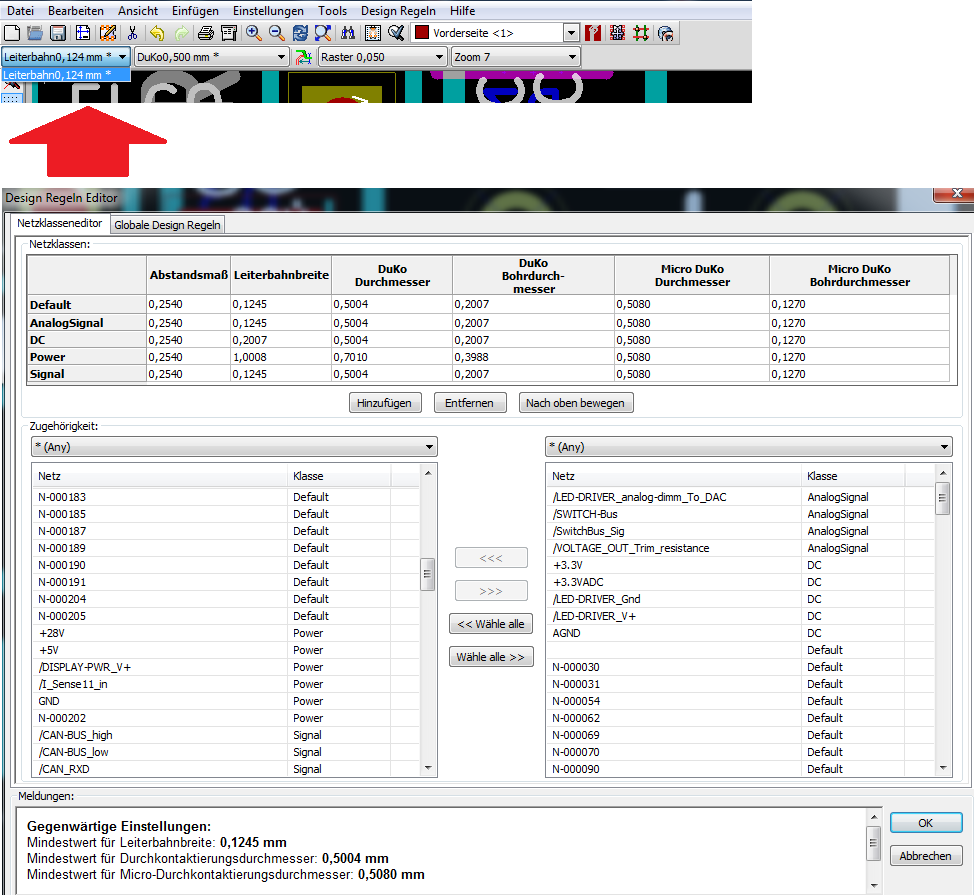The height and width of the screenshot is (895, 974).
Task: Select the AnalogSignal net class row header
Action: click(86, 322)
